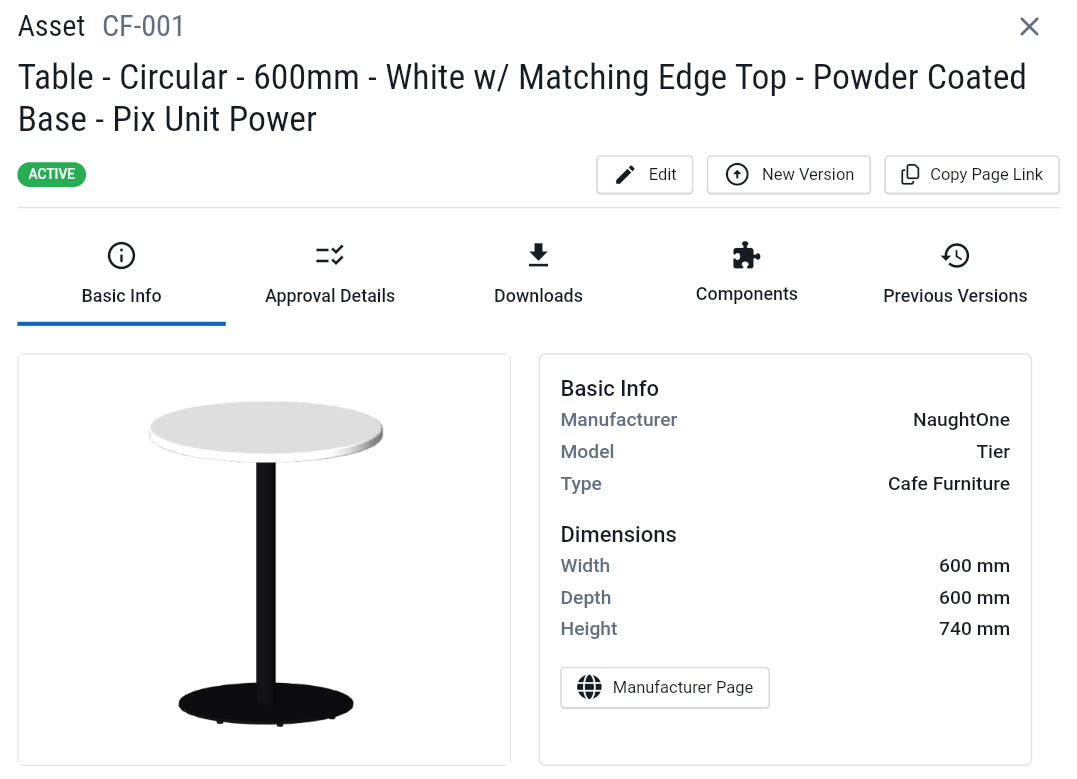Switch to the Approval Details tab
The image size is (1077, 779).
tap(330, 296)
